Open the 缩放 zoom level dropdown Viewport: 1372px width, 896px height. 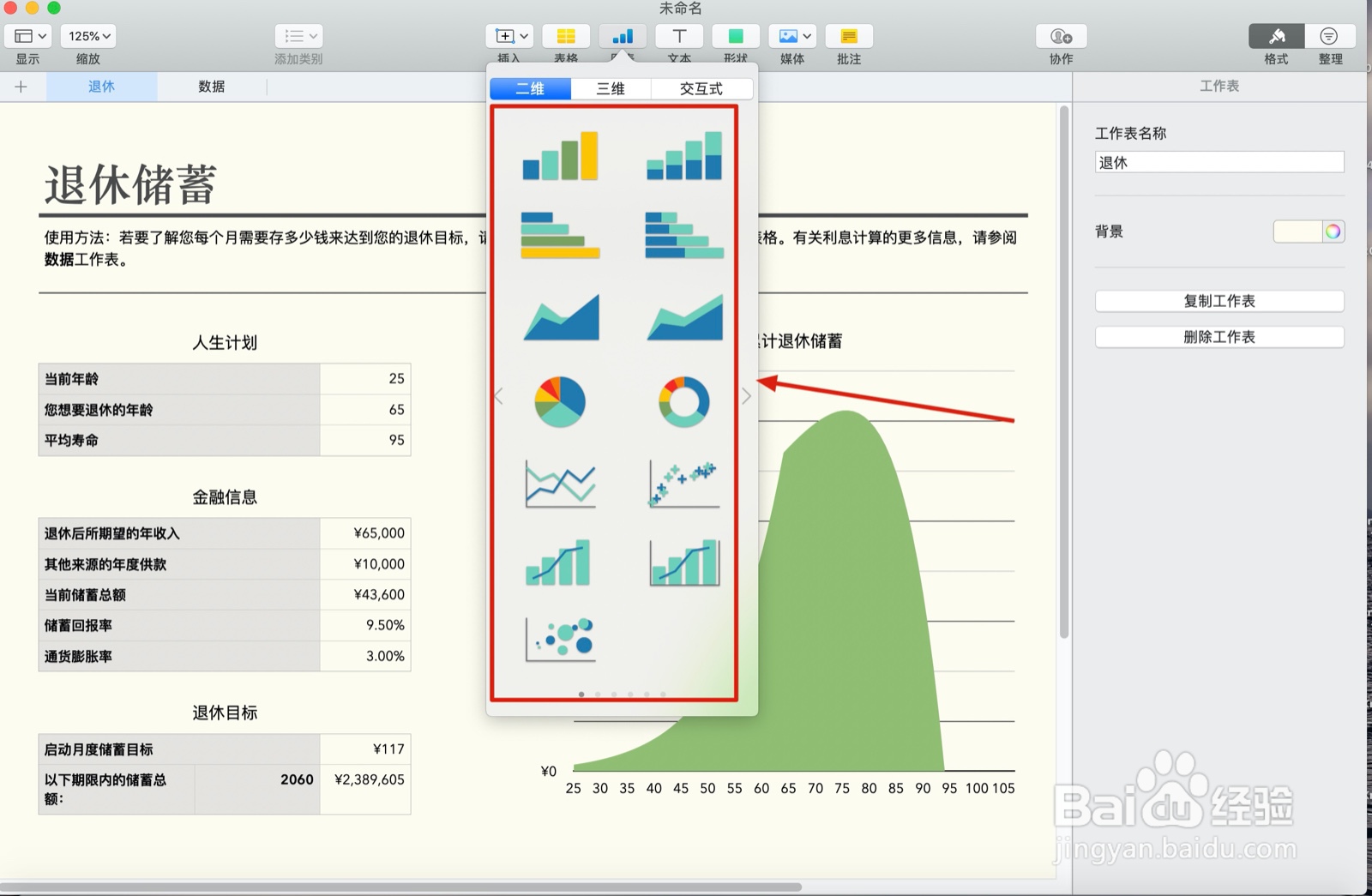[87, 36]
